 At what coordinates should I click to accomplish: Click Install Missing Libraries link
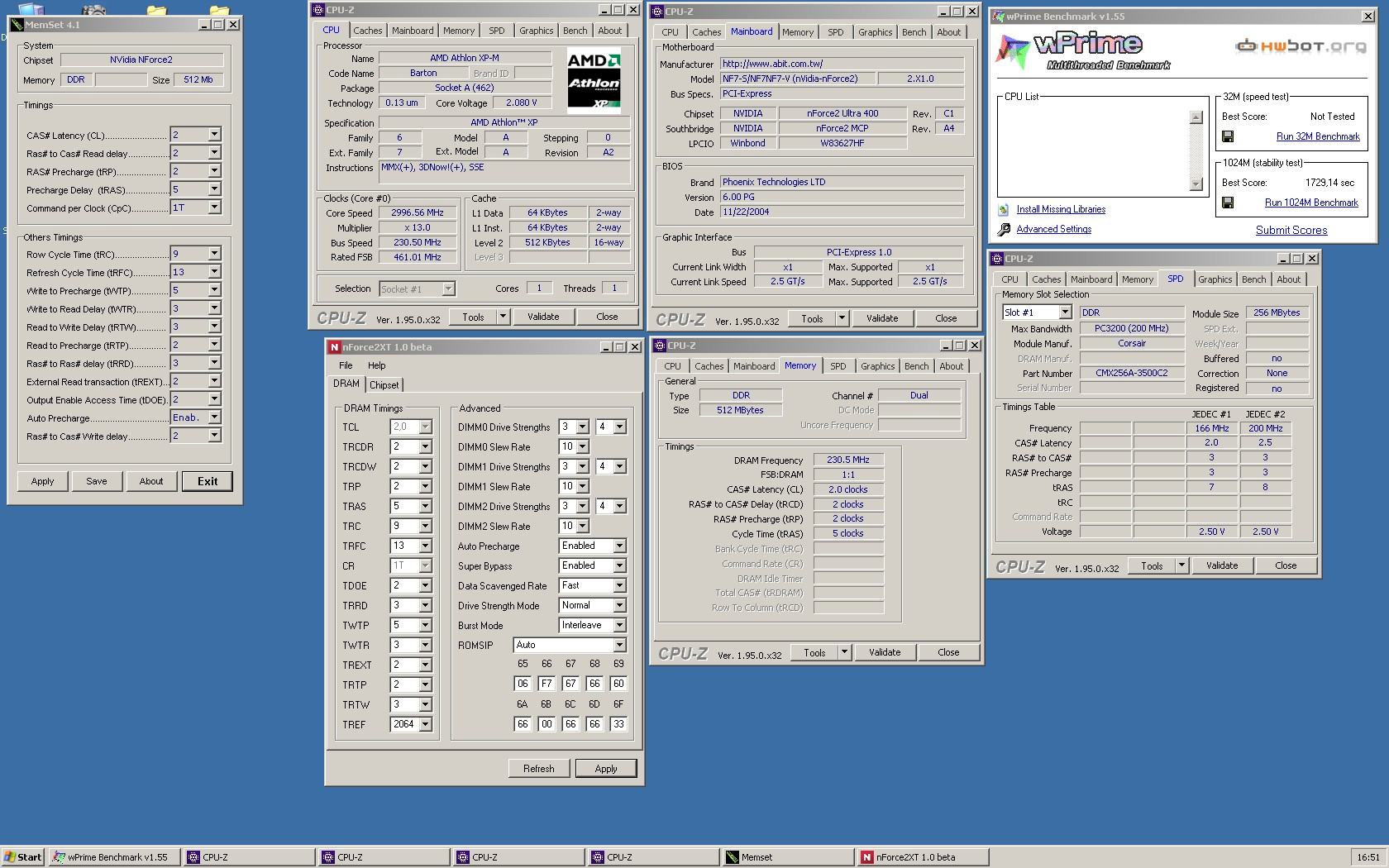tap(1061, 210)
